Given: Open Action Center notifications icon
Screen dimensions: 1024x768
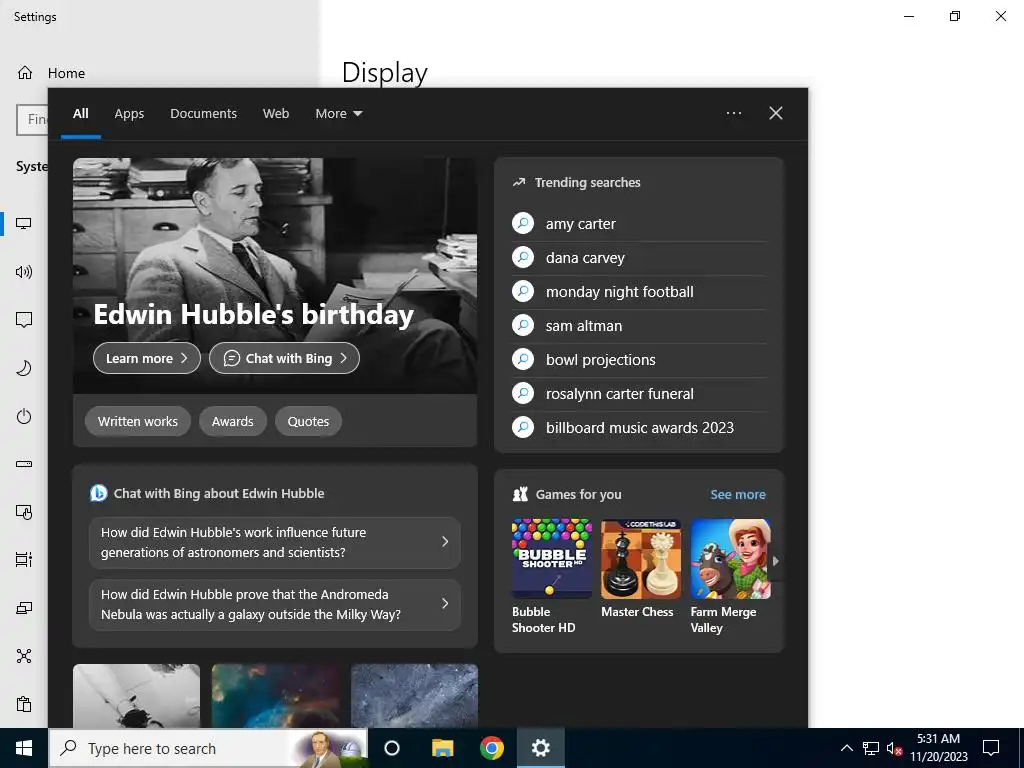Looking at the screenshot, I should click(x=991, y=748).
